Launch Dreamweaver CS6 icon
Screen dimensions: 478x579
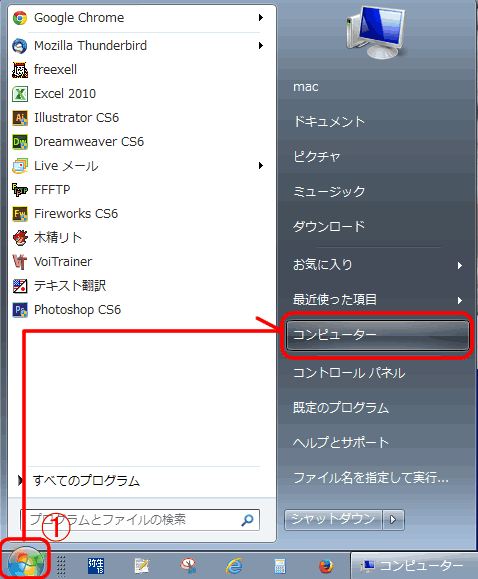(x=20, y=142)
